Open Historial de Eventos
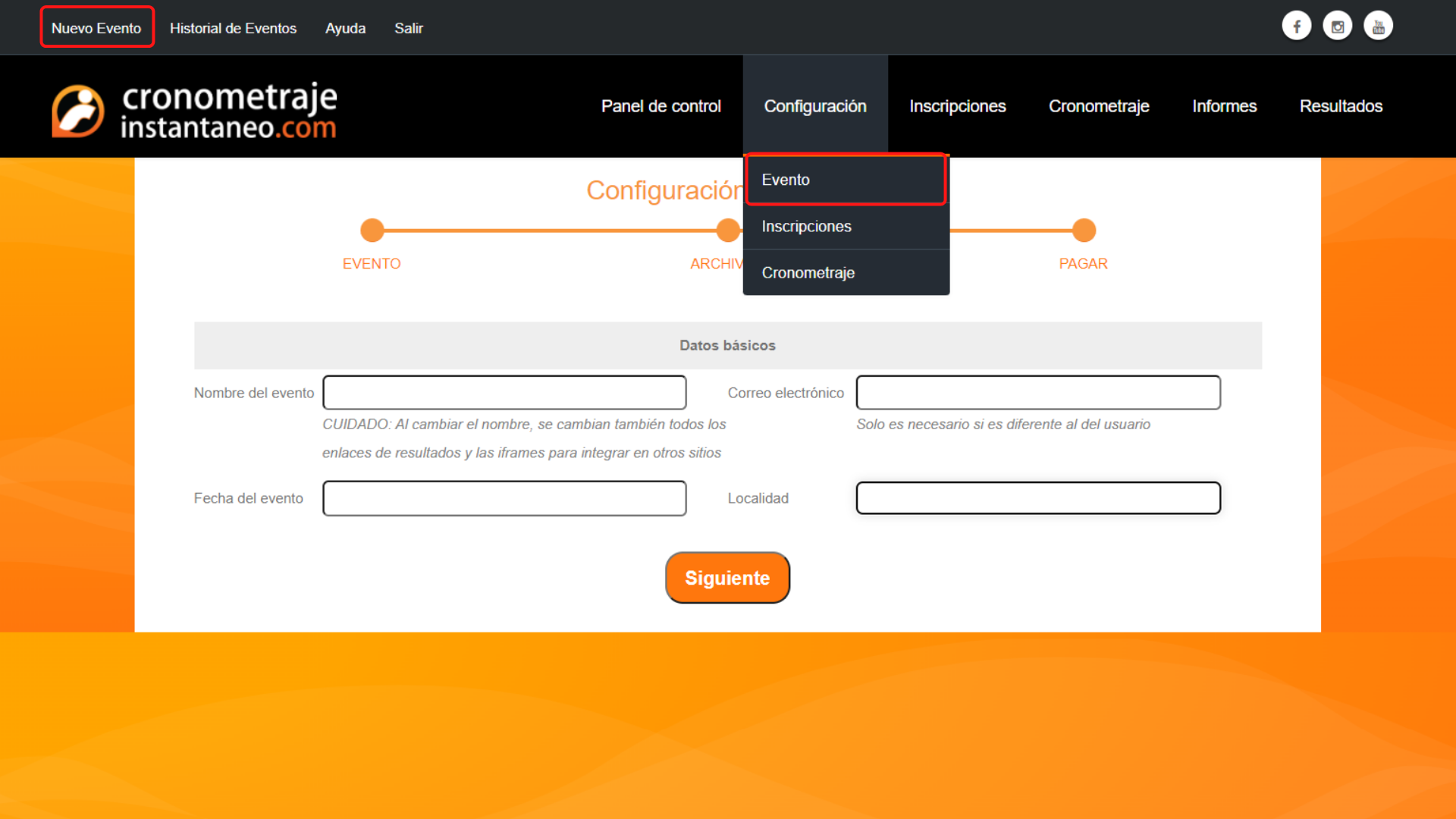This screenshot has width=1456, height=819. pyautogui.click(x=233, y=28)
